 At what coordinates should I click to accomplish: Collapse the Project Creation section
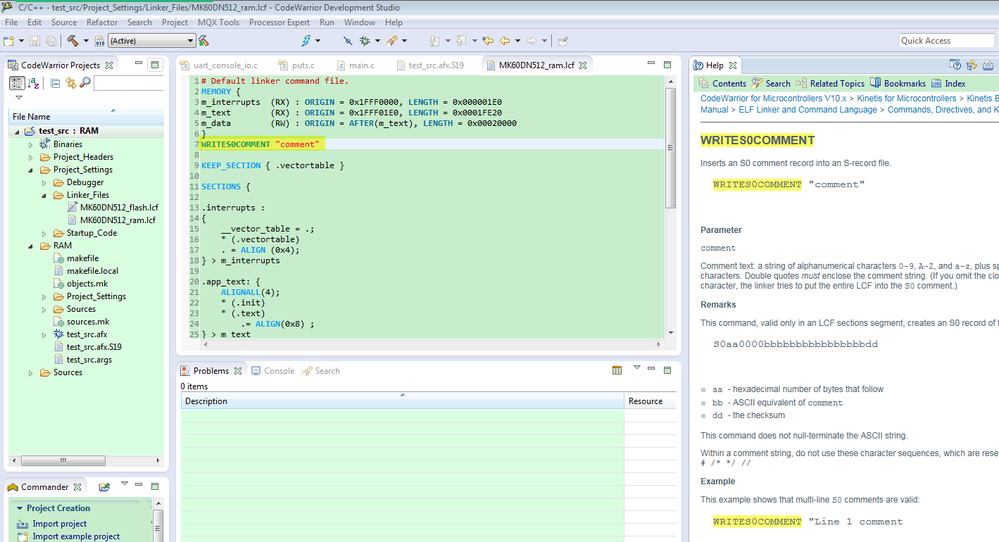click(19, 508)
